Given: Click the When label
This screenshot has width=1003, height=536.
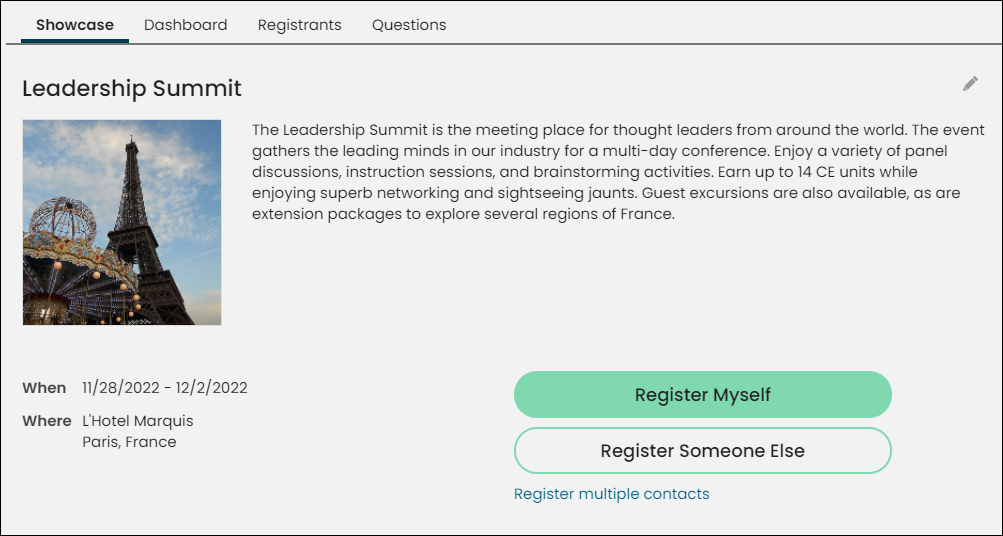Looking at the screenshot, I should tap(44, 388).
